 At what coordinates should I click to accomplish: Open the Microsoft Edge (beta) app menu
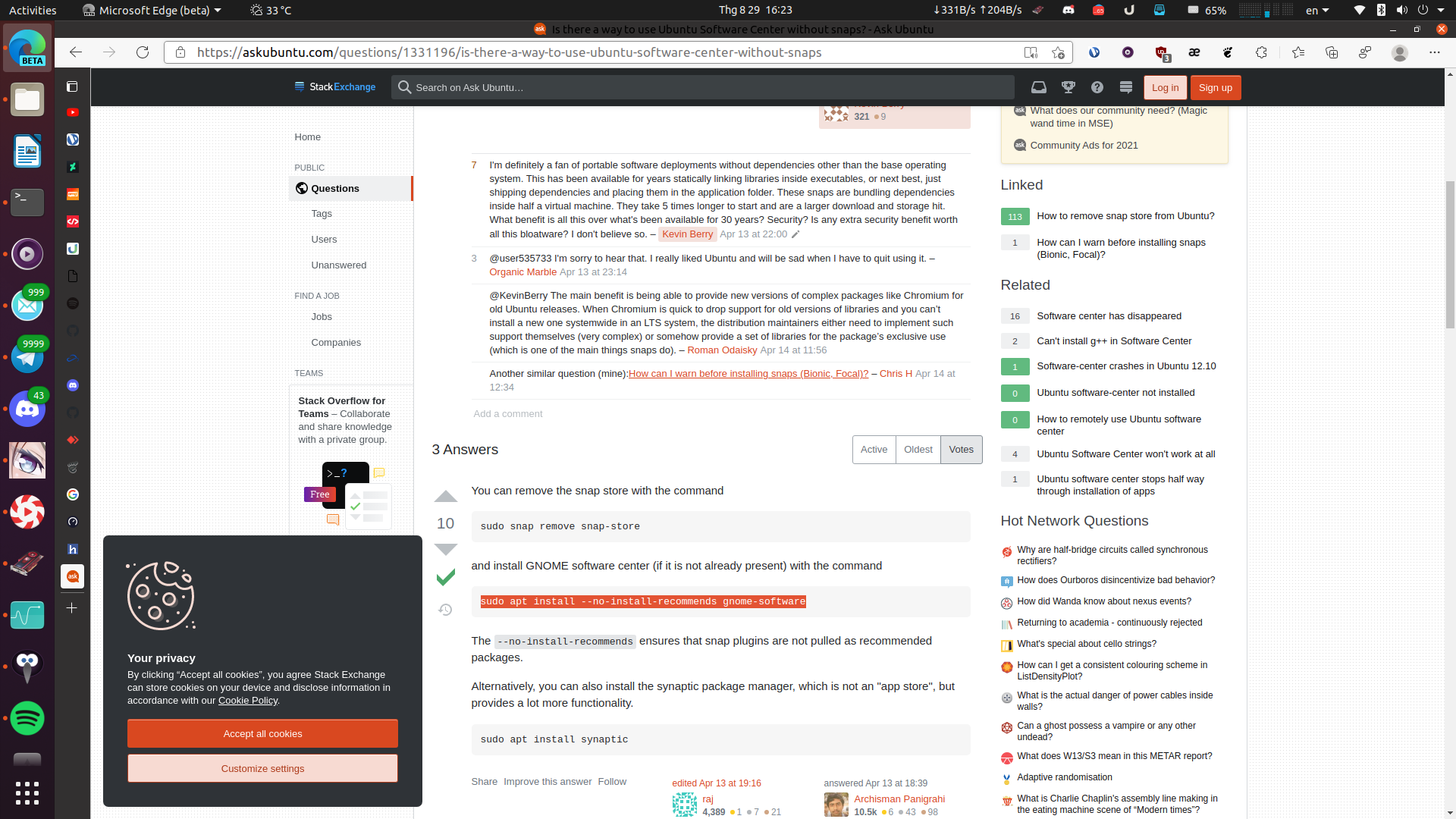152,10
